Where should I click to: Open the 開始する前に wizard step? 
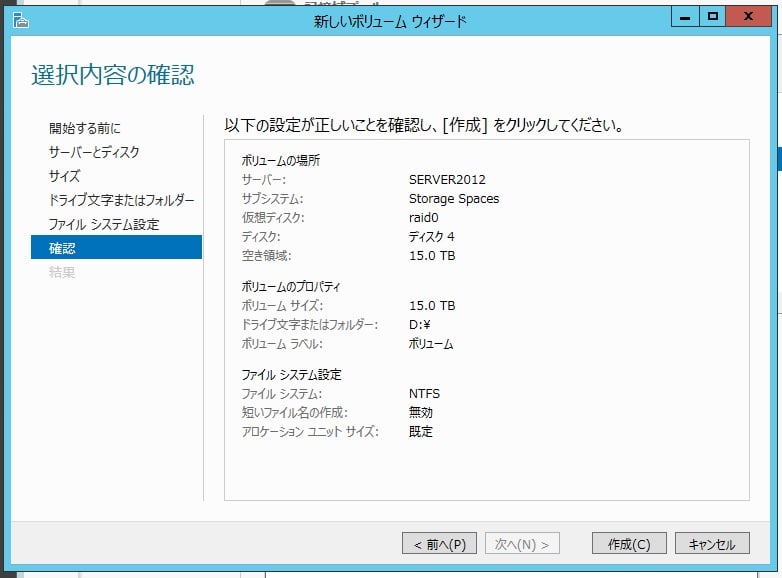tap(85, 128)
